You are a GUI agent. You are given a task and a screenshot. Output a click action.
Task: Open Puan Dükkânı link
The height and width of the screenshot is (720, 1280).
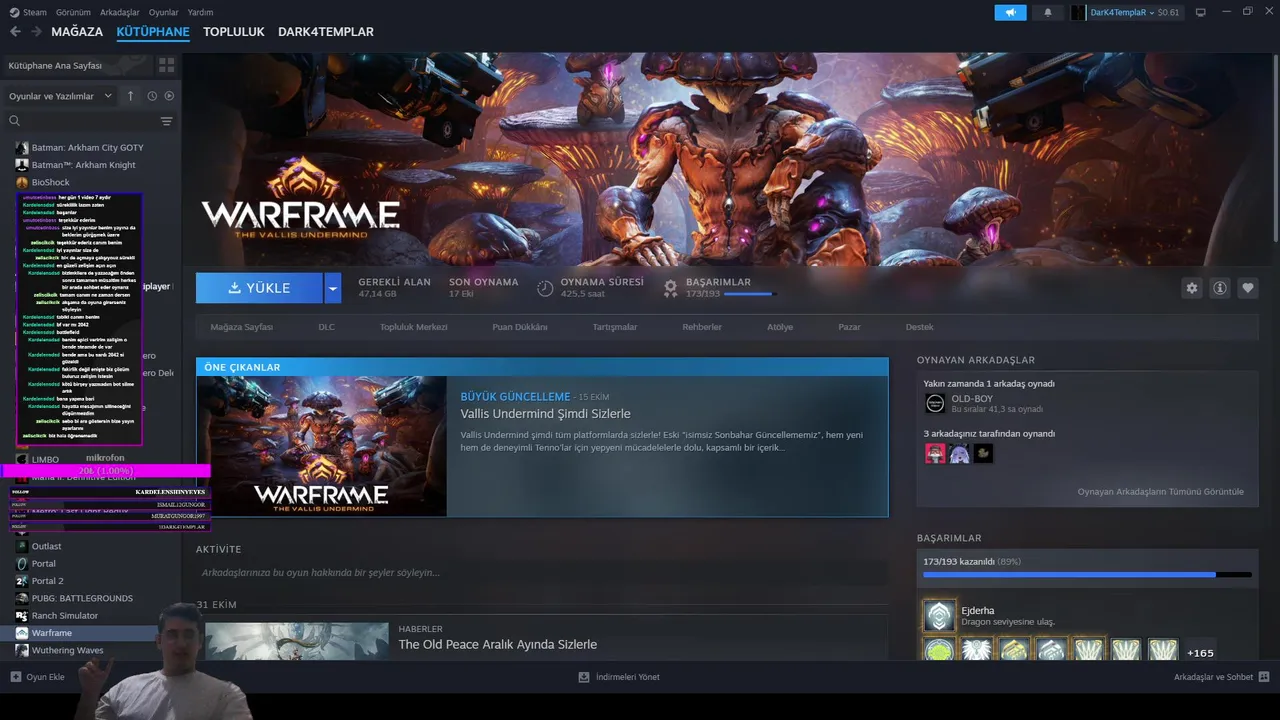[x=520, y=327]
